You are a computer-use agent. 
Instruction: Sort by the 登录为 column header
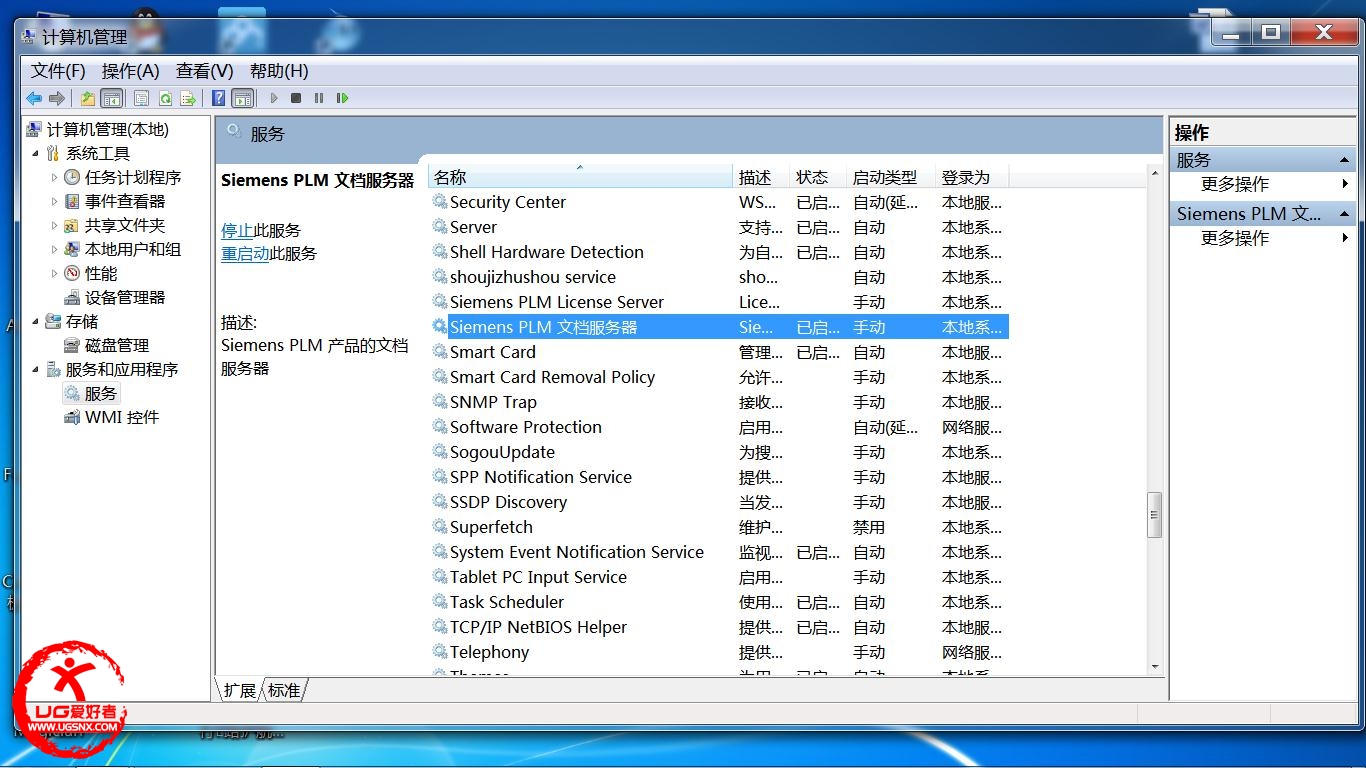pyautogui.click(x=971, y=177)
